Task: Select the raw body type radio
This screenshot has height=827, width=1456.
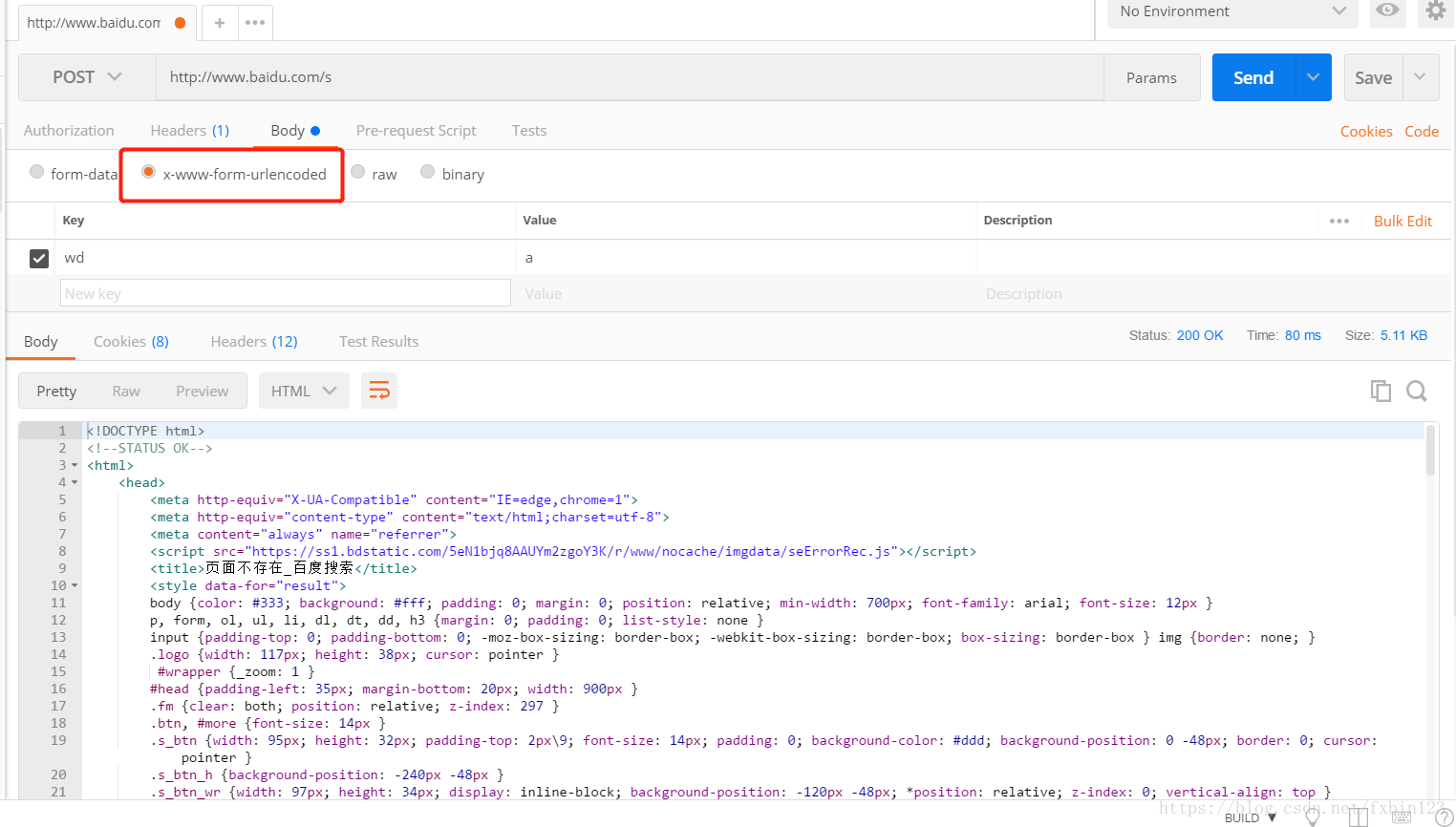Action: coord(358,172)
